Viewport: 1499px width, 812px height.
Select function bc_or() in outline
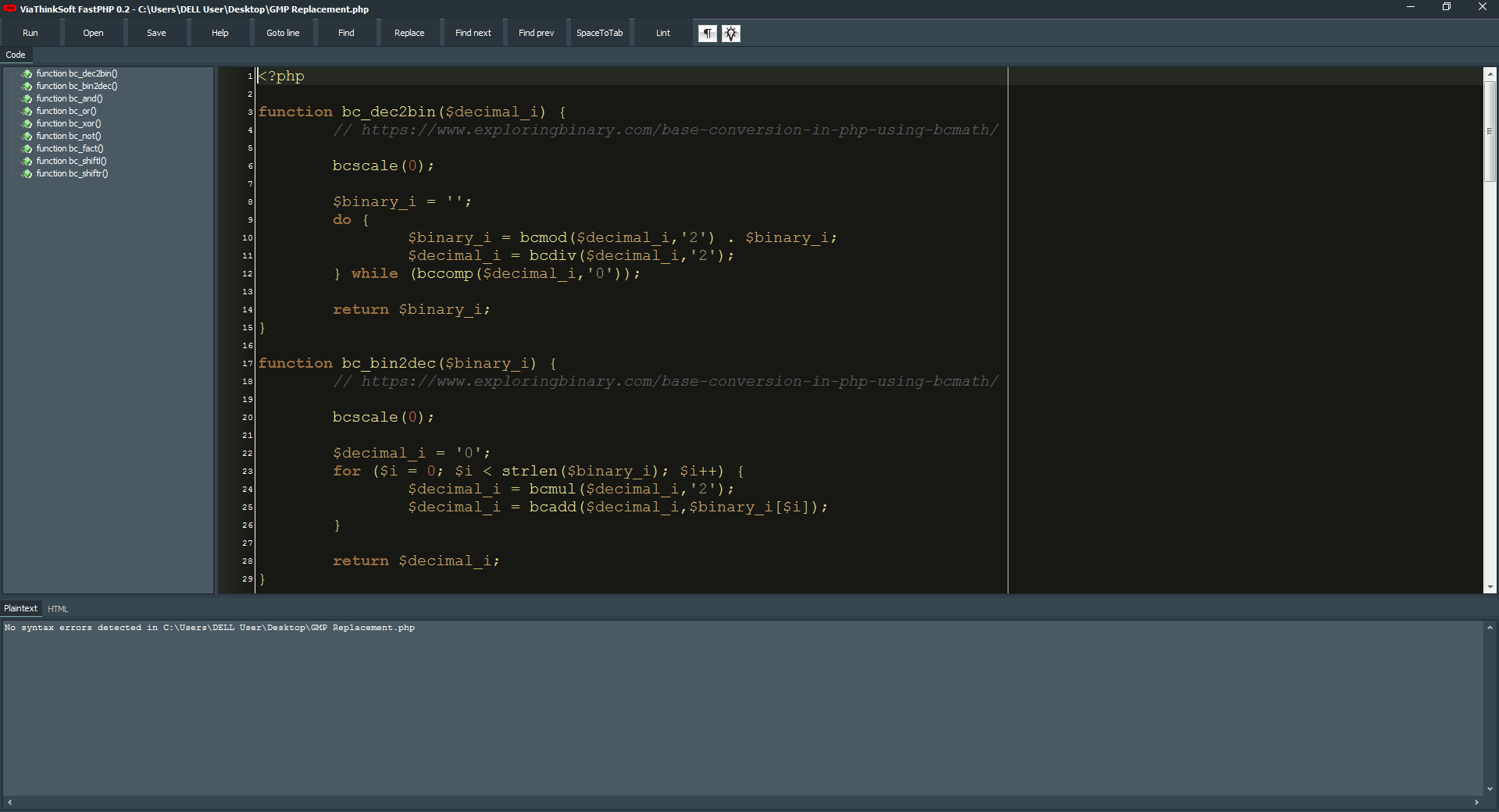point(66,111)
